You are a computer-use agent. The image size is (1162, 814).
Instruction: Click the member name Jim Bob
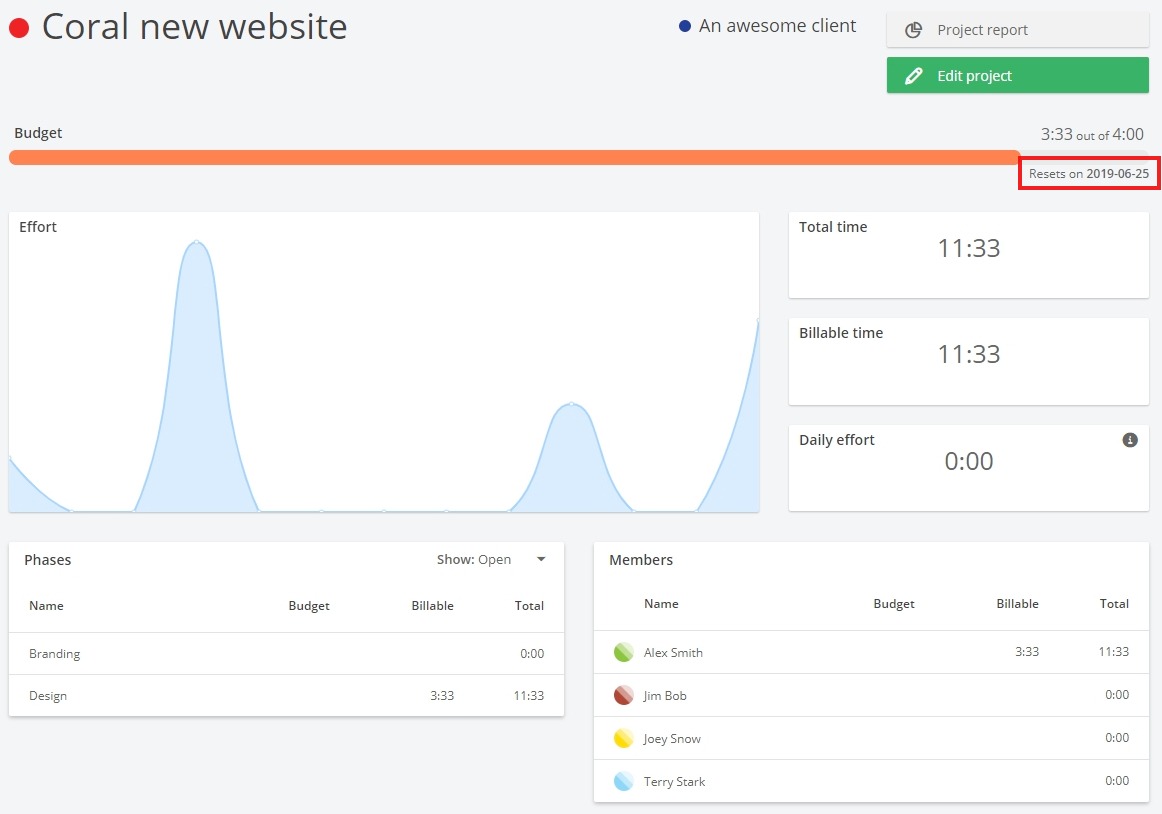665,695
